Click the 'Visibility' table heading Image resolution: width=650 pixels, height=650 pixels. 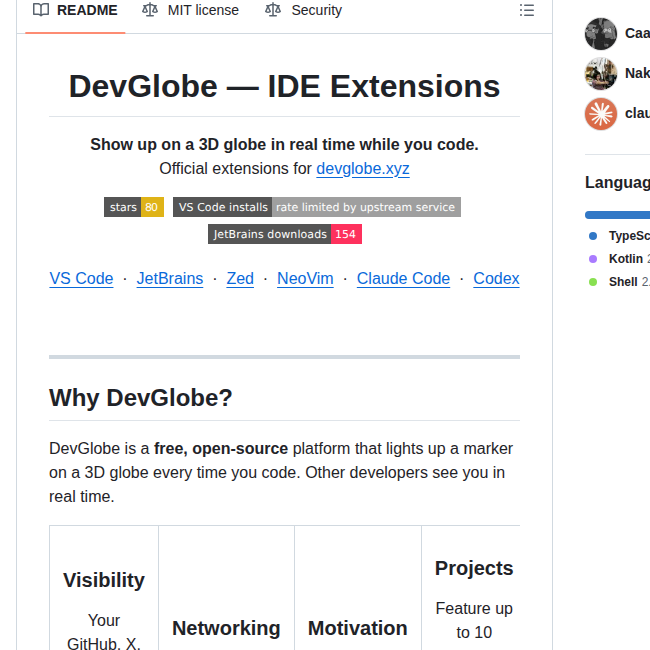pos(104,580)
